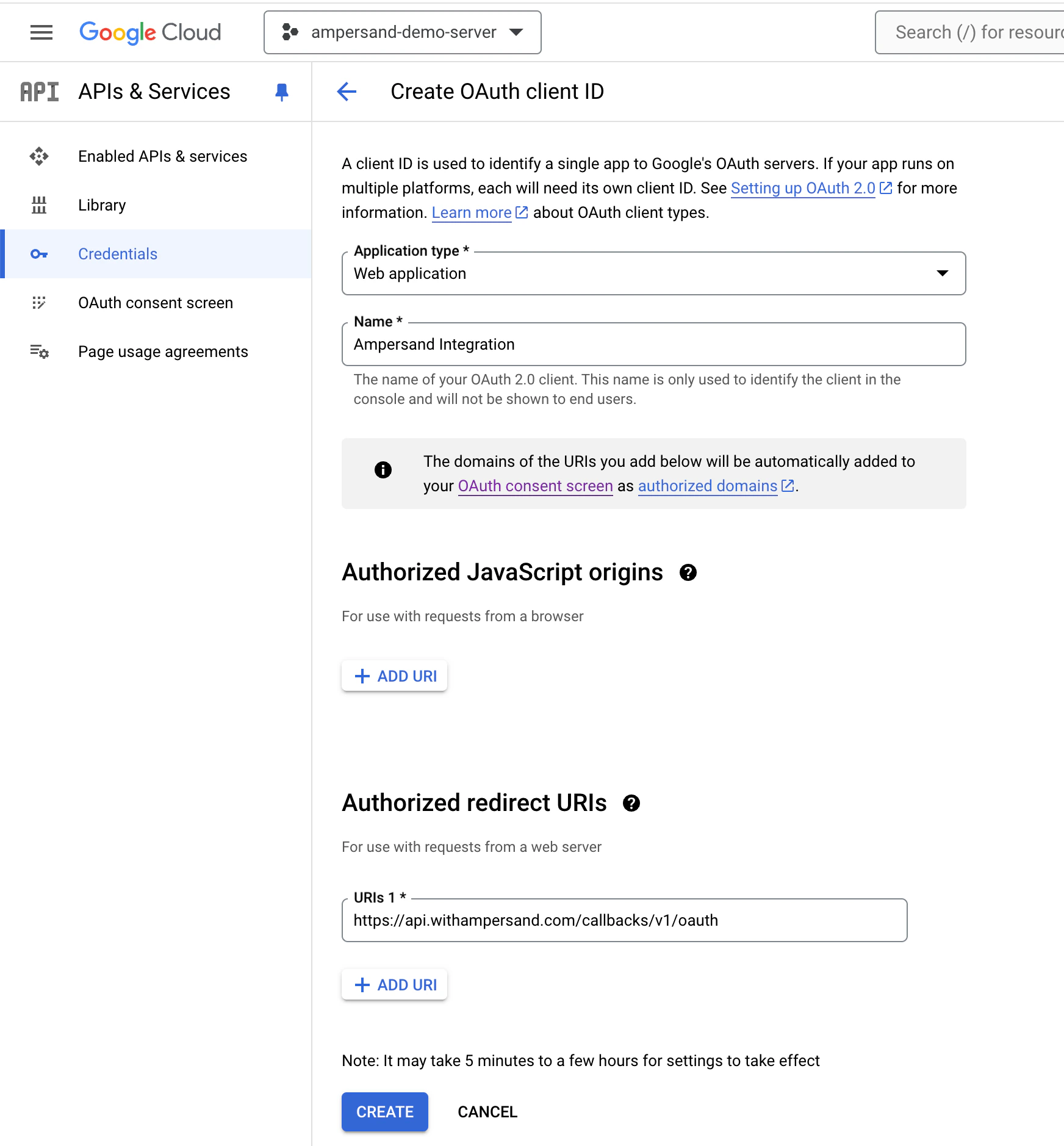
Task: Navigate to OAuth consent screen page
Action: point(156,303)
